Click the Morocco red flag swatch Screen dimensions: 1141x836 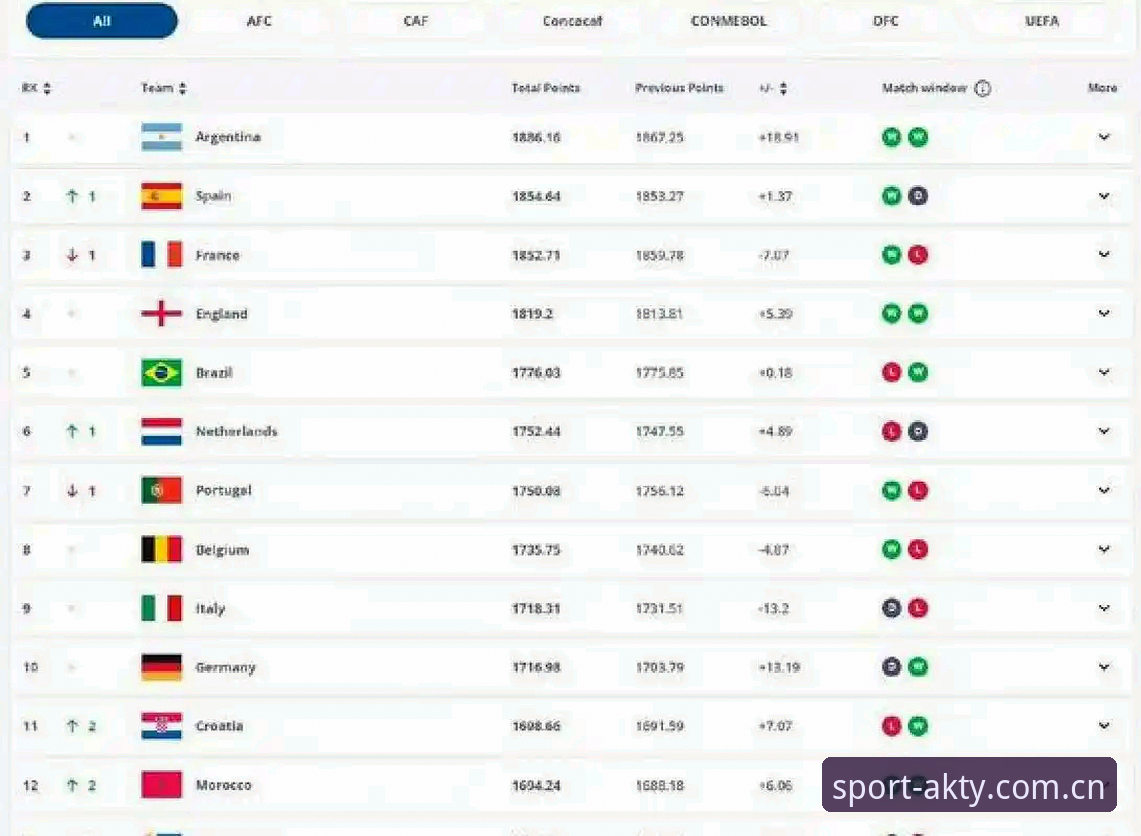162,784
